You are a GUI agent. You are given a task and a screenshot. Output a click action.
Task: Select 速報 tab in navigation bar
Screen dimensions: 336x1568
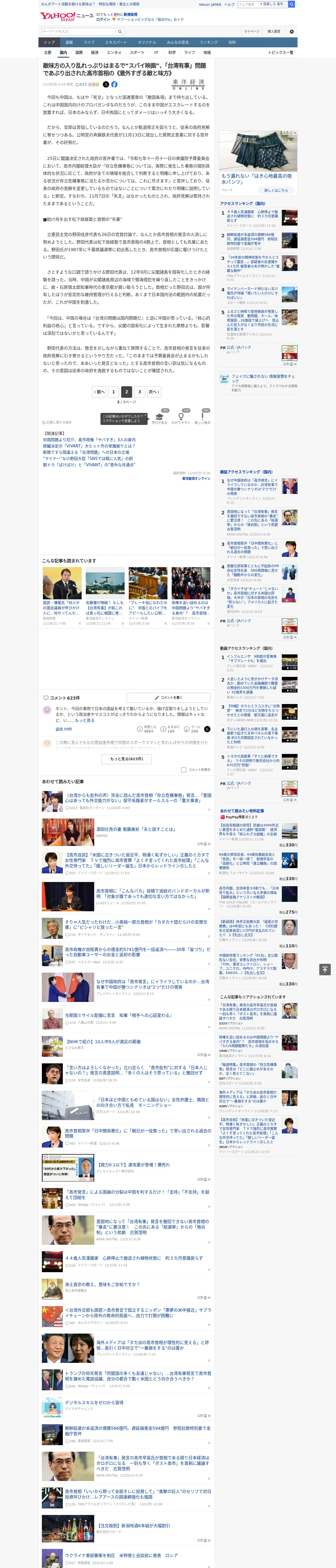pos(69,42)
